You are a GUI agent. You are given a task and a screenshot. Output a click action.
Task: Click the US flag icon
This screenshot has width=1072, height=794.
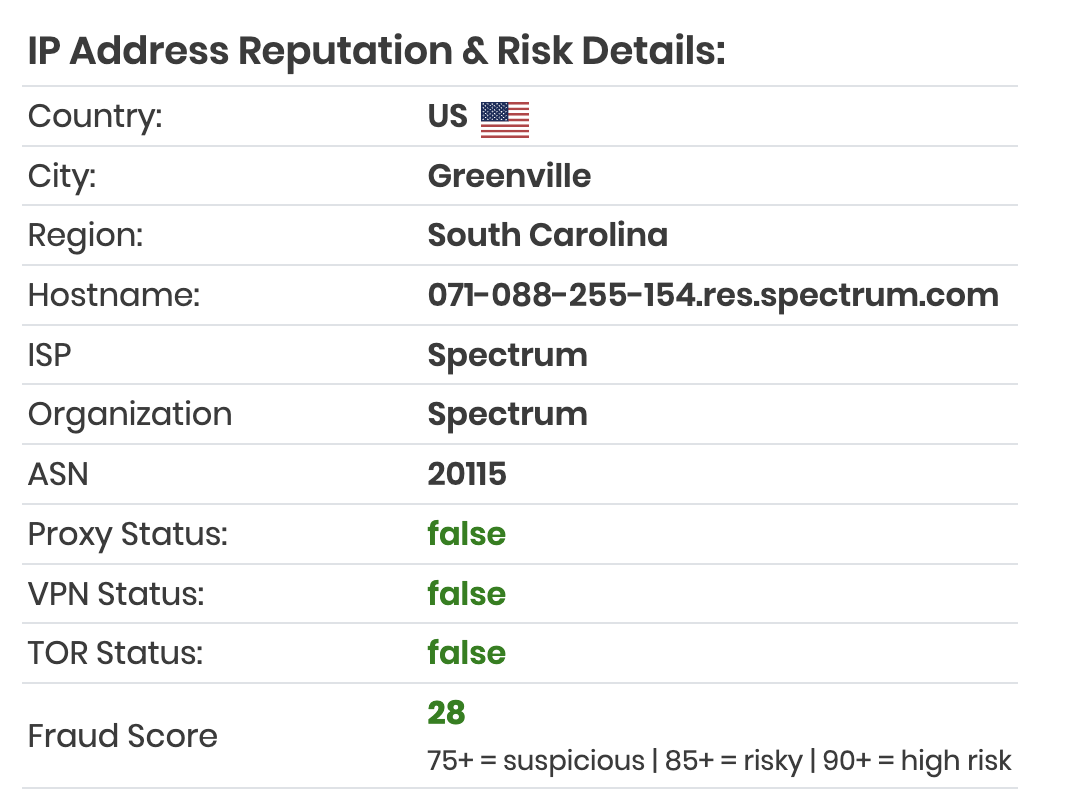(505, 120)
